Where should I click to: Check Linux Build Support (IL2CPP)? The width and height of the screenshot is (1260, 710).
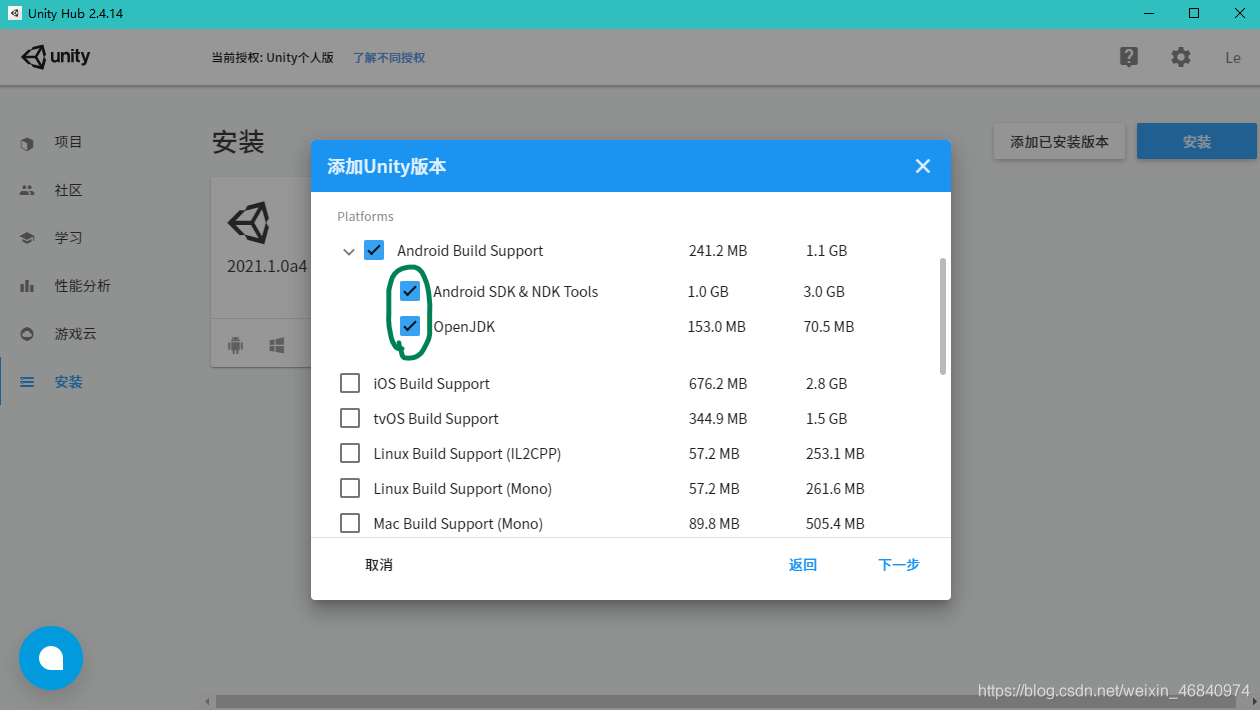click(x=350, y=453)
